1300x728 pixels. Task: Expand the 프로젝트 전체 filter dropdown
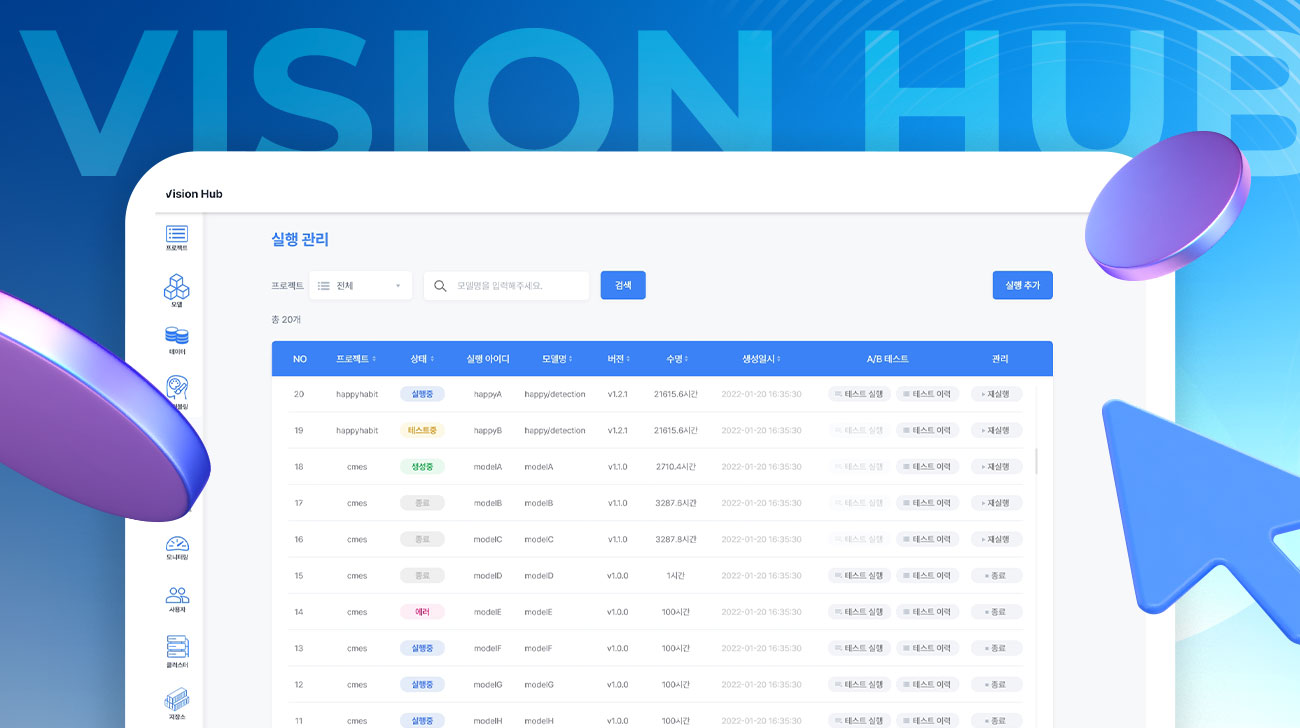[x=360, y=286]
